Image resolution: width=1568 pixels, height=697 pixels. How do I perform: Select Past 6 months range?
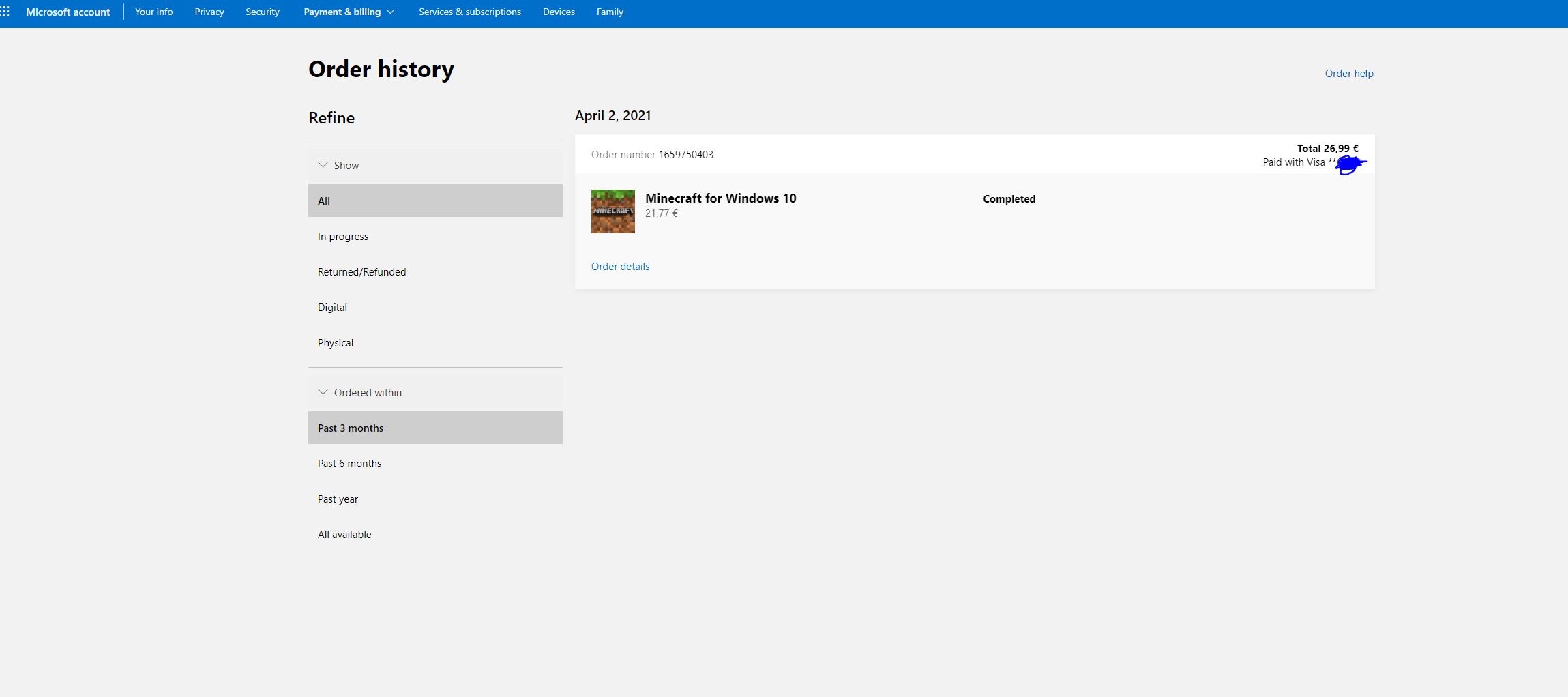click(x=435, y=463)
